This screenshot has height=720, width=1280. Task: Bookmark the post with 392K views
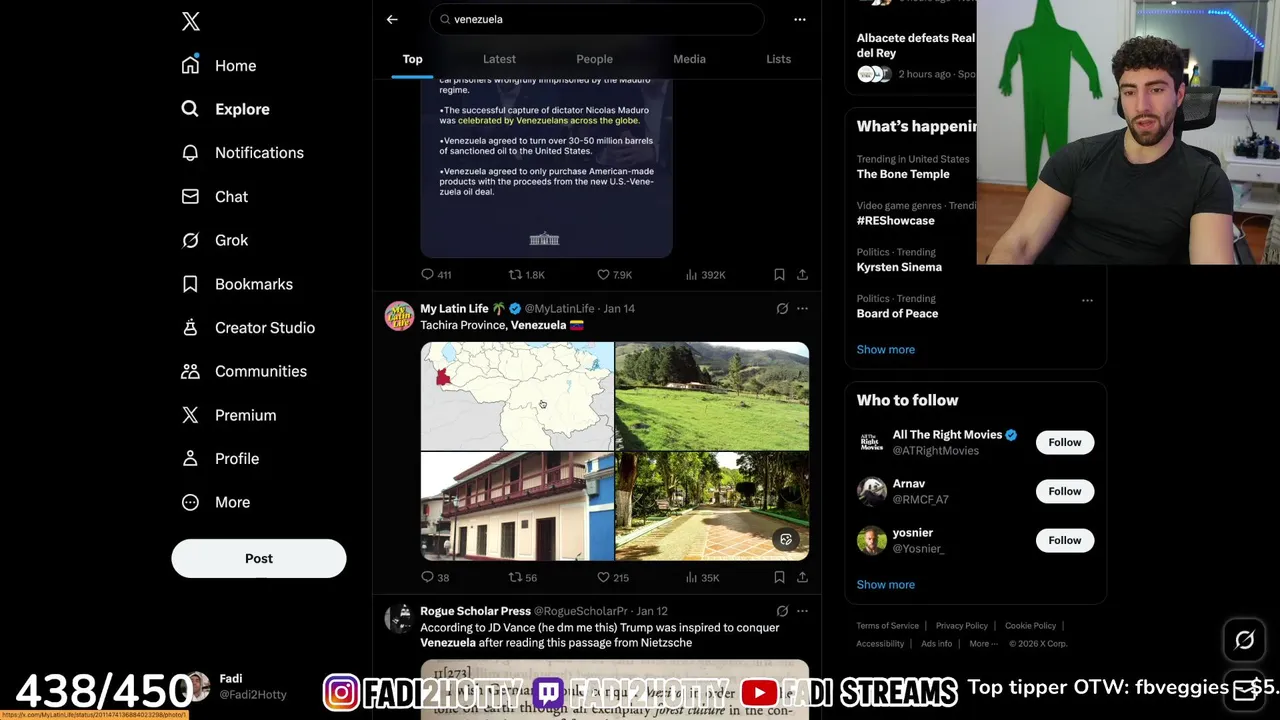pyautogui.click(x=779, y=274)
